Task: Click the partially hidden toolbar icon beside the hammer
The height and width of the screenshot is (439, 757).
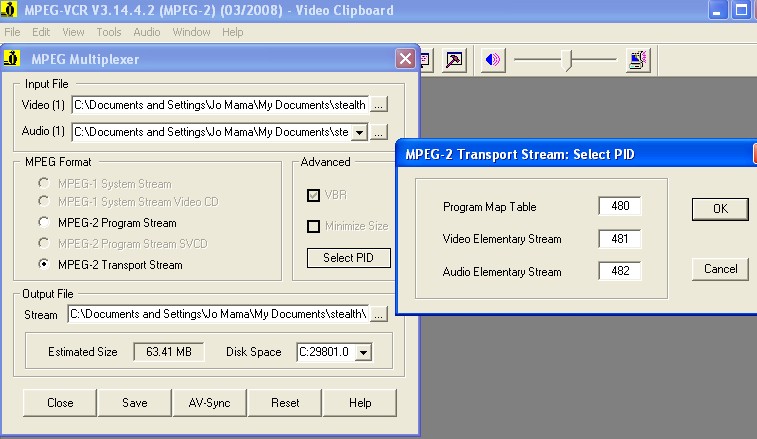Action: [425, 60]
